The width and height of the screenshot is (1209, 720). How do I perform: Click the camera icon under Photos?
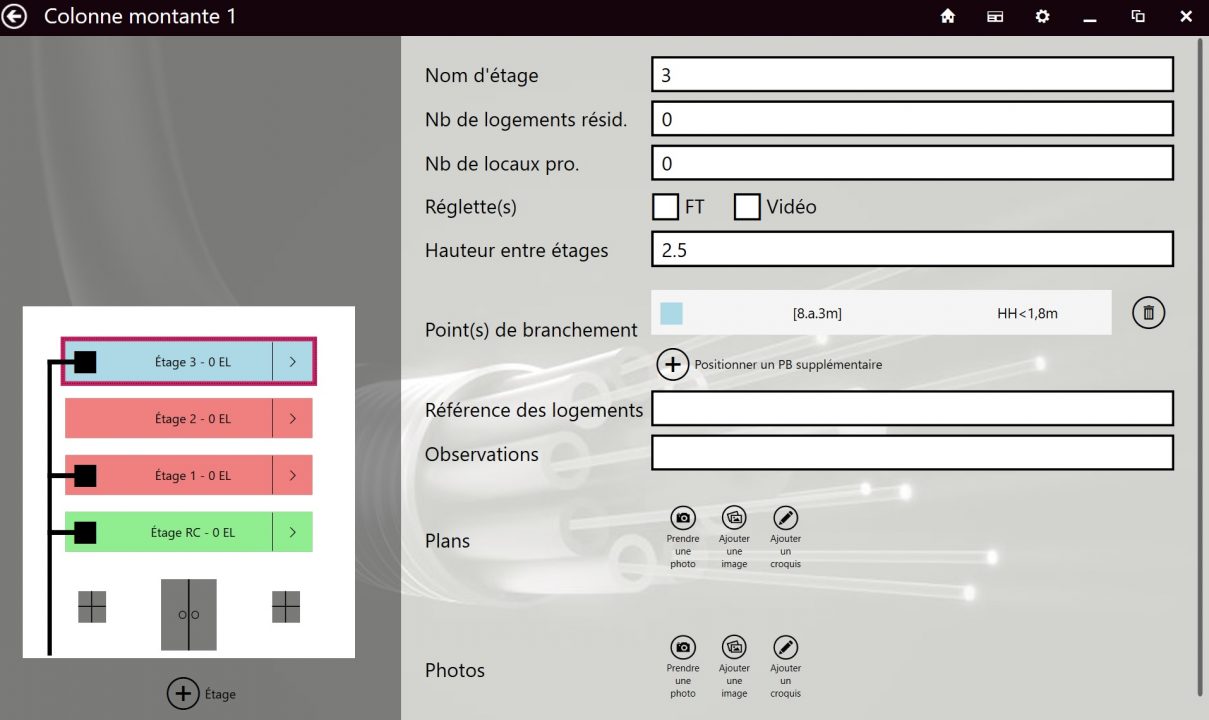(682, 648)
